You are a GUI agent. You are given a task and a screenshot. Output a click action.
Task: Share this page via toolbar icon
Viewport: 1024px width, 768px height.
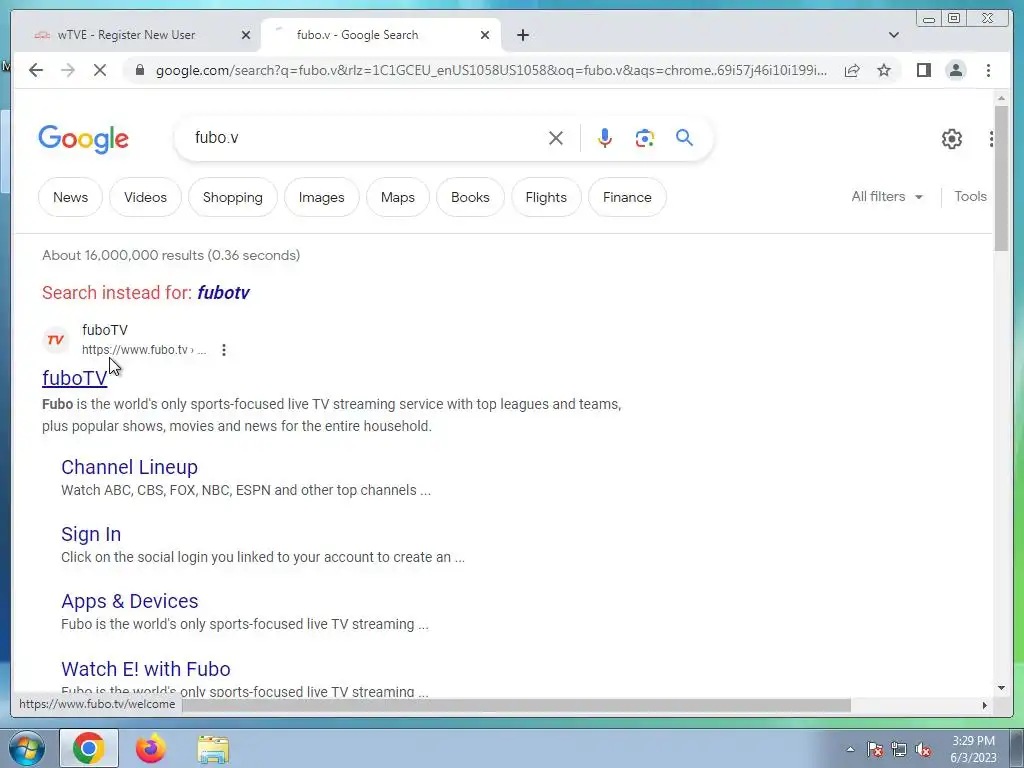click(852, 70)
